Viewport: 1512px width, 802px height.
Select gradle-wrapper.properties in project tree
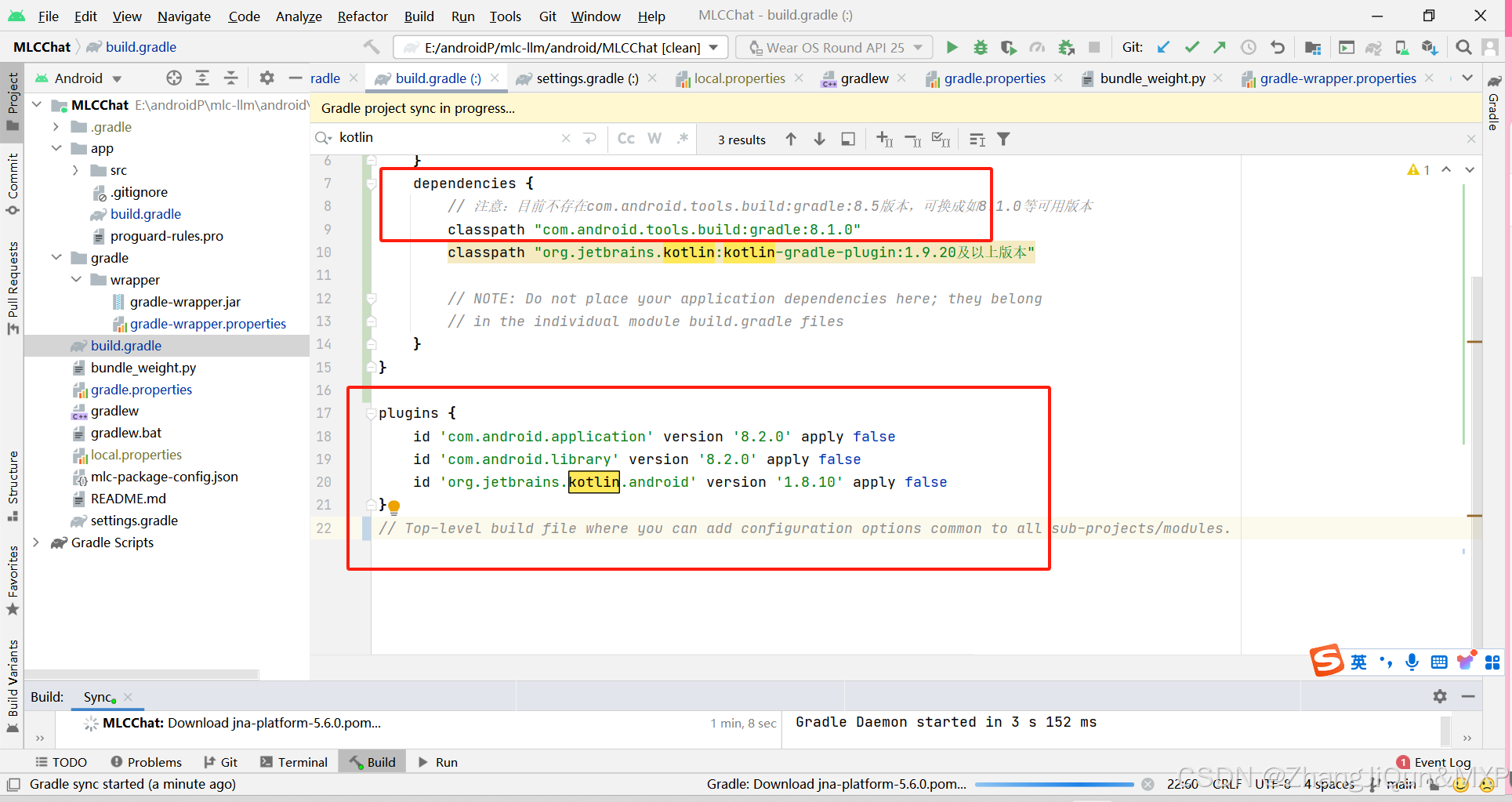(x=208, y=324)
